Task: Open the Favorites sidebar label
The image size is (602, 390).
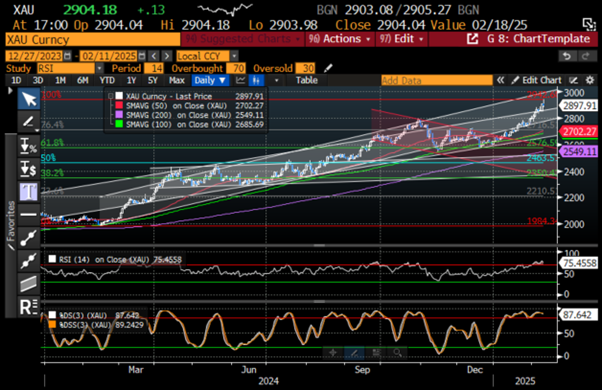Action: 11,220
